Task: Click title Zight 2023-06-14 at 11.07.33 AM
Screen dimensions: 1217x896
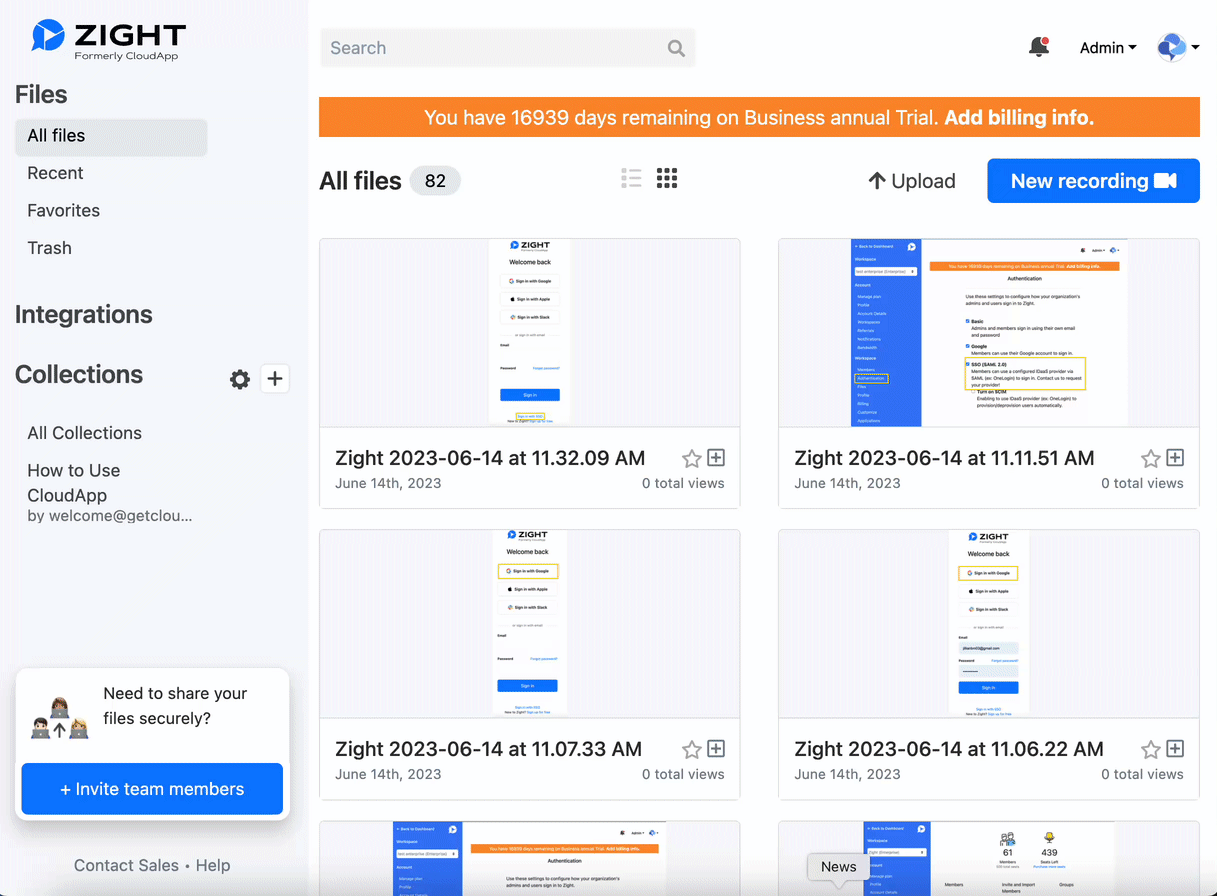Action: click(488, 749)
